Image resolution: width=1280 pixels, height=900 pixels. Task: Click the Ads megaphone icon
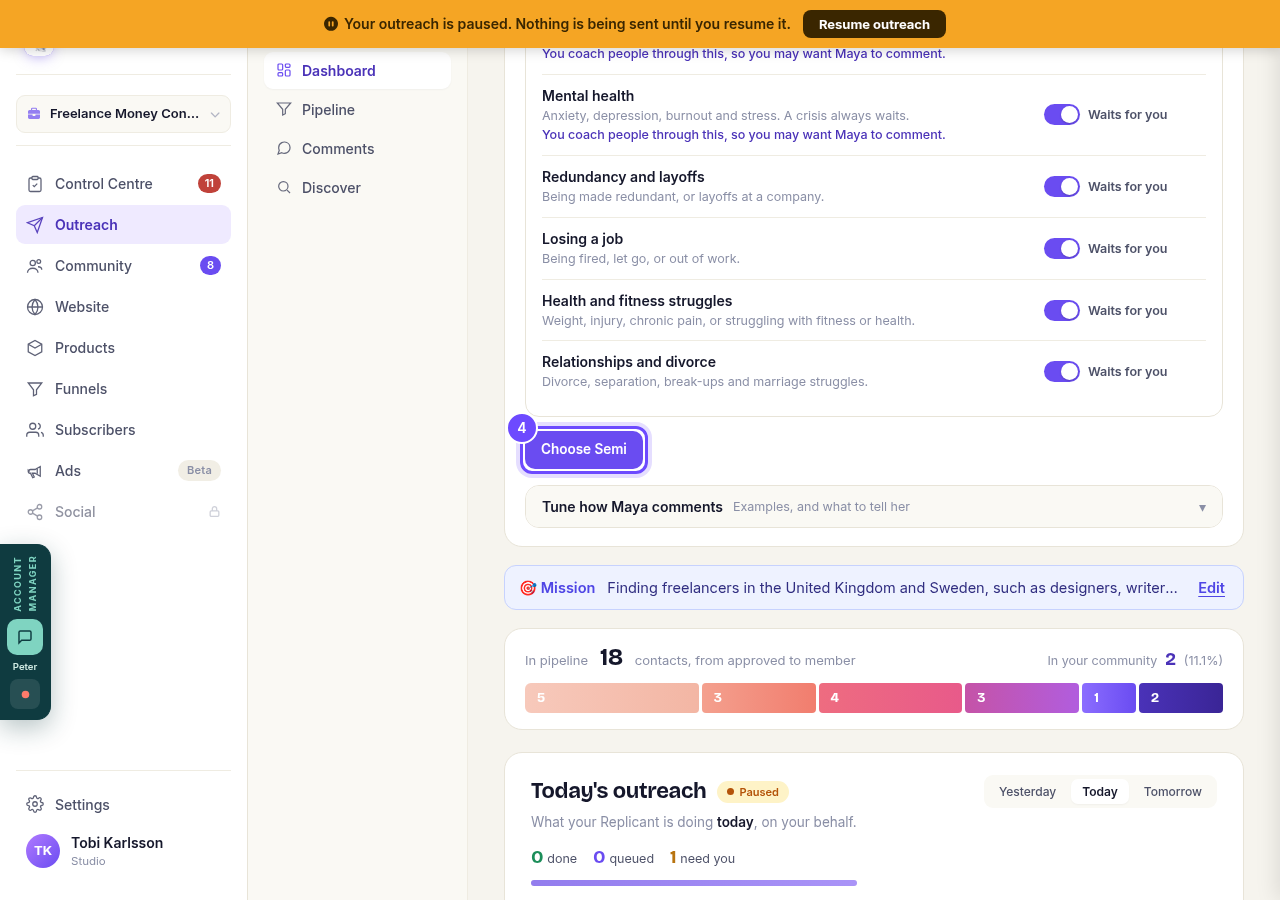pyautogui.click(x=35, y=471)
